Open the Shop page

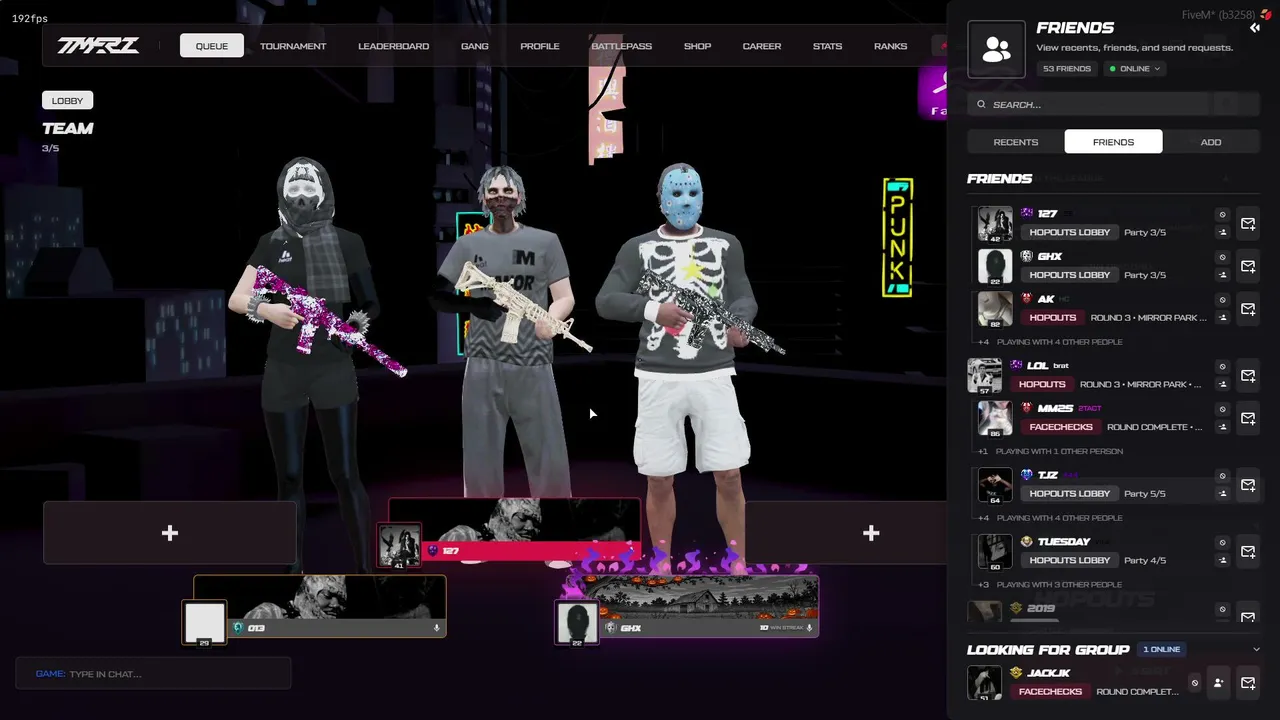coord(697,46)
